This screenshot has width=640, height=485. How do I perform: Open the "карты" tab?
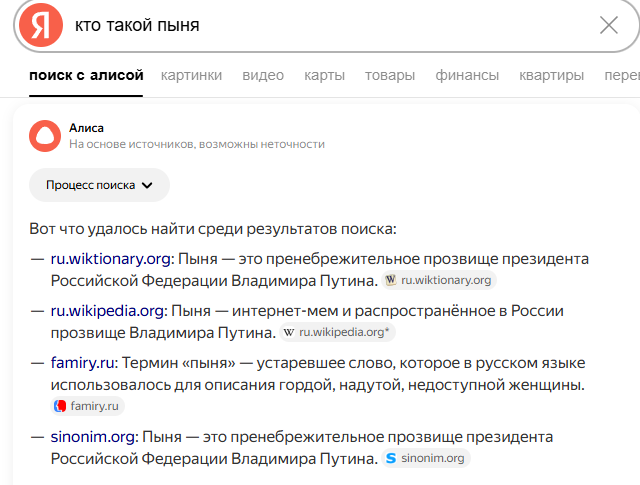[325, 75]
